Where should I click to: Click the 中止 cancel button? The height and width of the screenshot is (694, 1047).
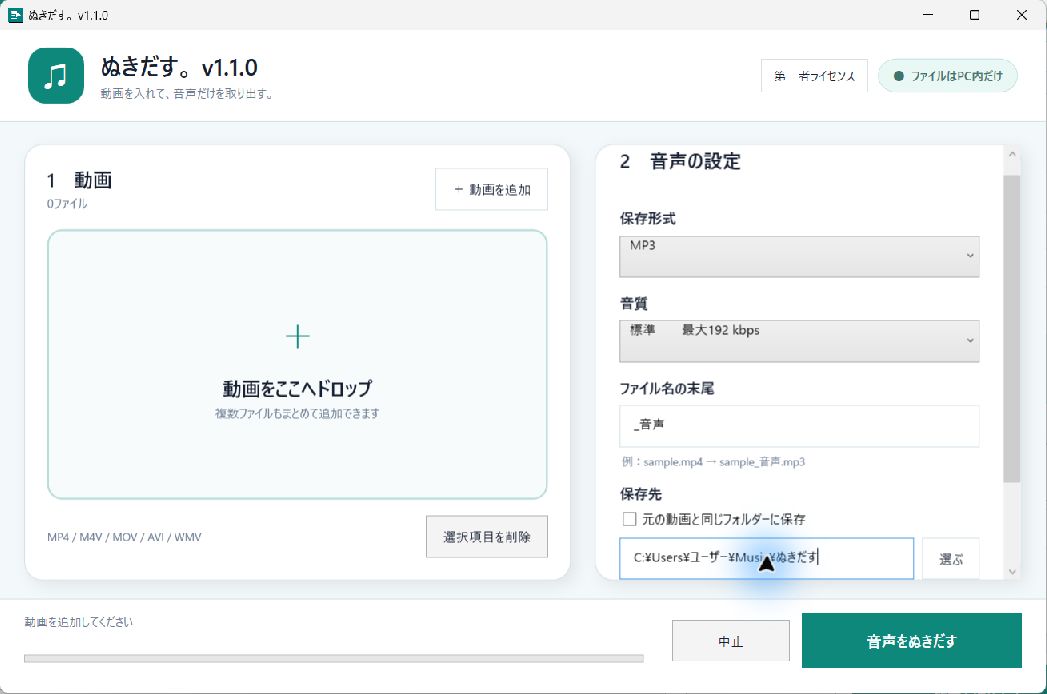730,641
